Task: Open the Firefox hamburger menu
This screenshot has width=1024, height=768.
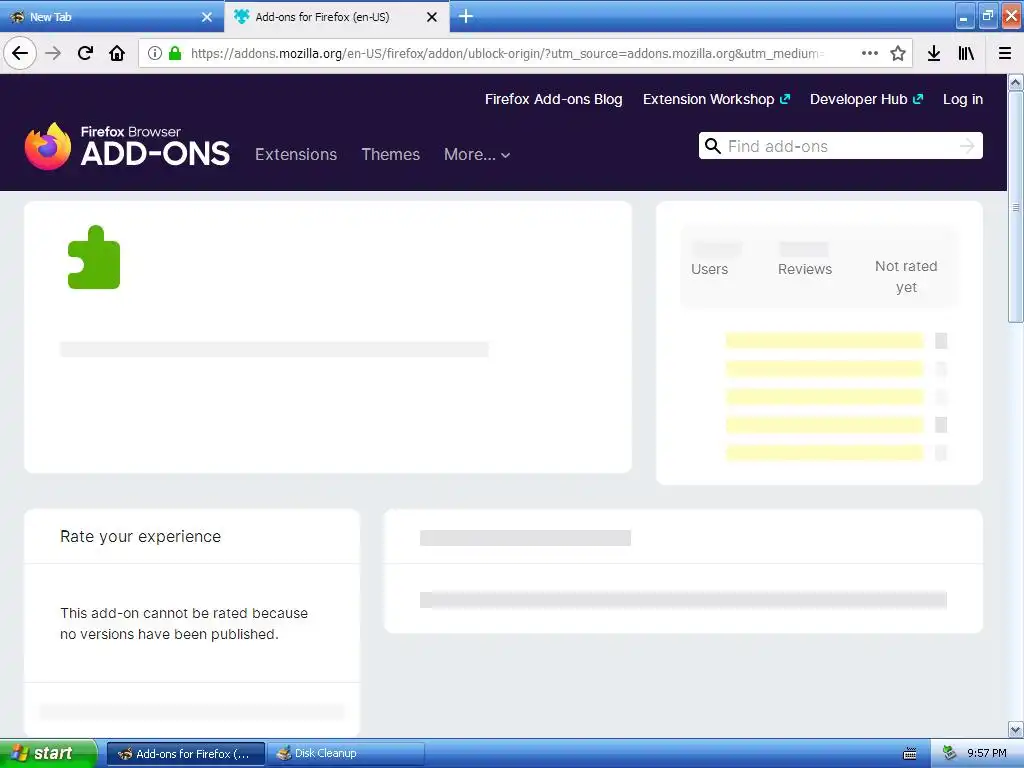Action: tap(1004, 53)
